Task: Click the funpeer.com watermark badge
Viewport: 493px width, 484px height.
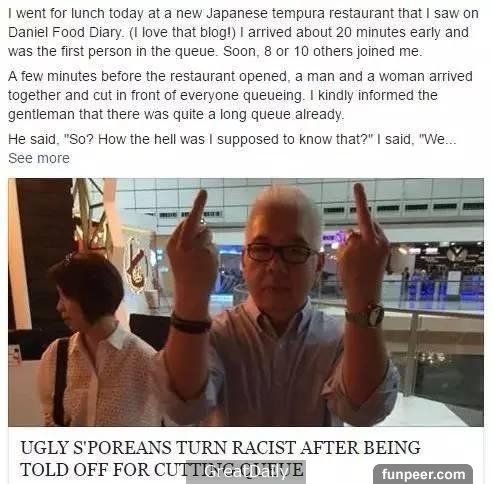Action: pos(423,474)
